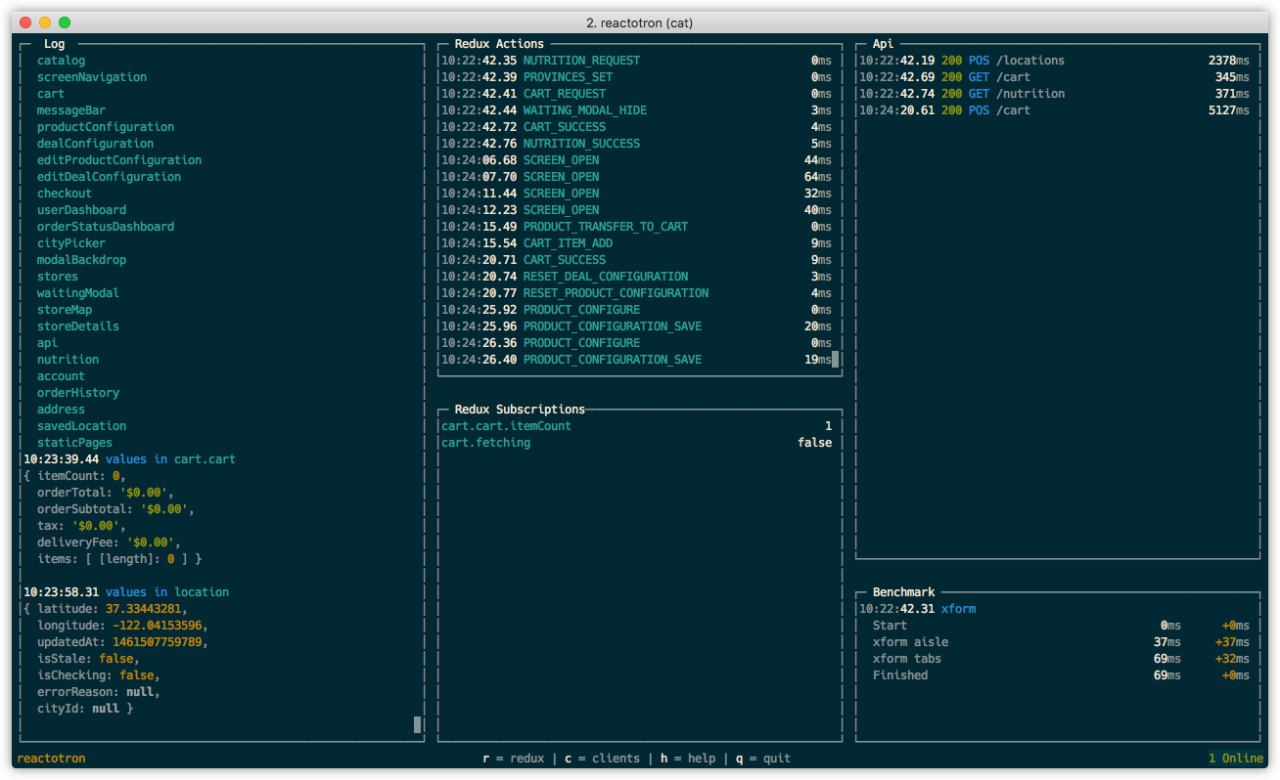
Task: Click 'dealConfiguration' log entry
Action: point(96,144)
